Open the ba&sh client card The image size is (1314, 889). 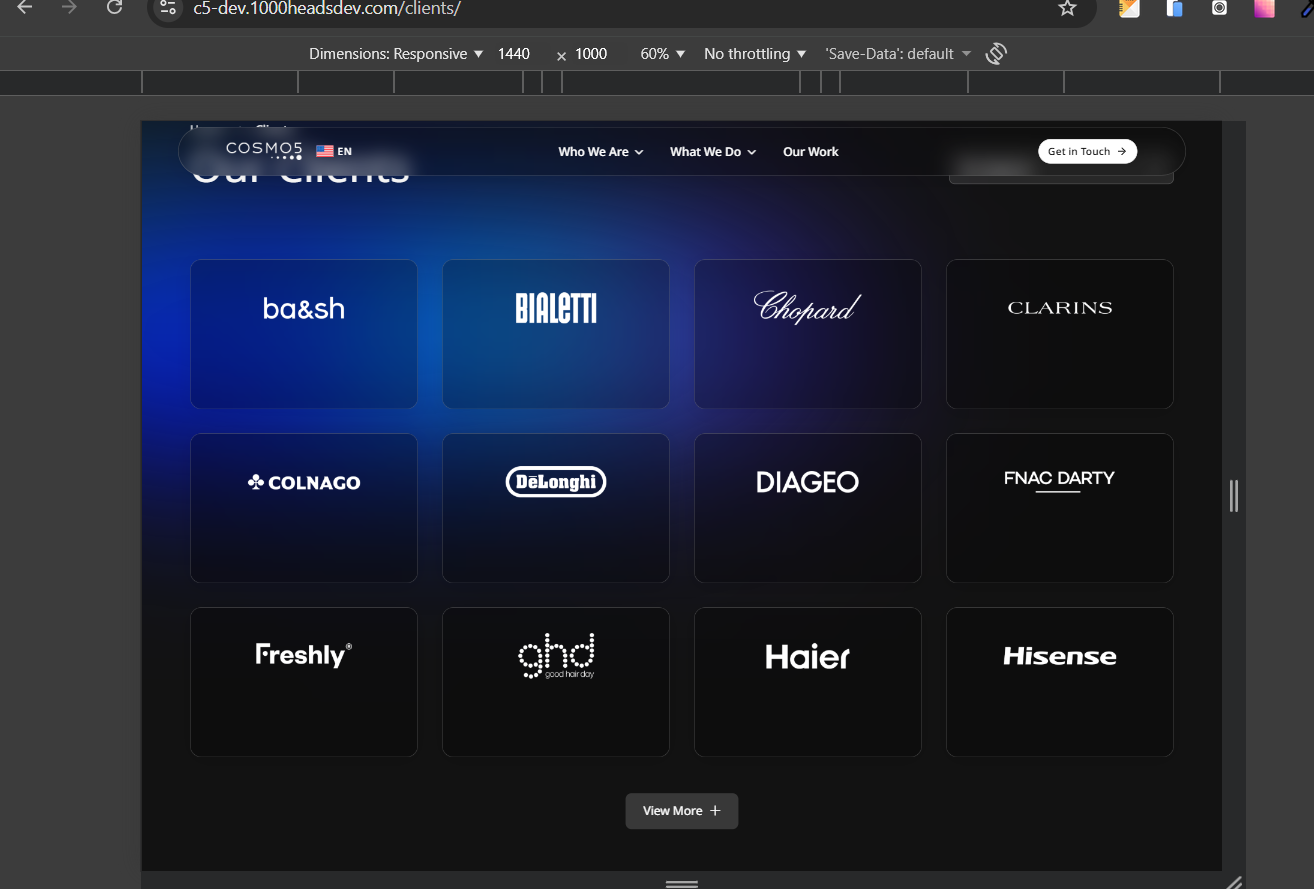click(x=304, y=334)
